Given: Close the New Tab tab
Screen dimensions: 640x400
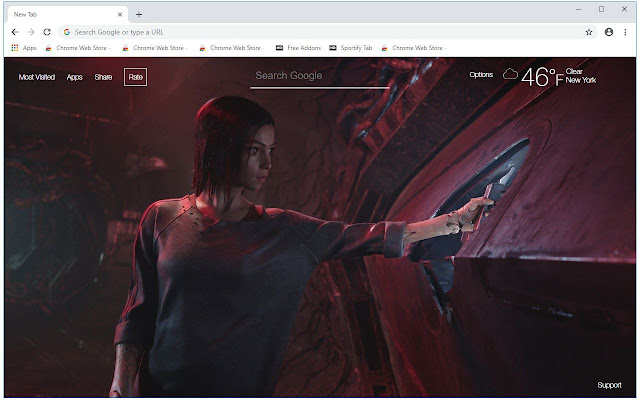Looking at the screenshot, I should [x=120, y=14].
